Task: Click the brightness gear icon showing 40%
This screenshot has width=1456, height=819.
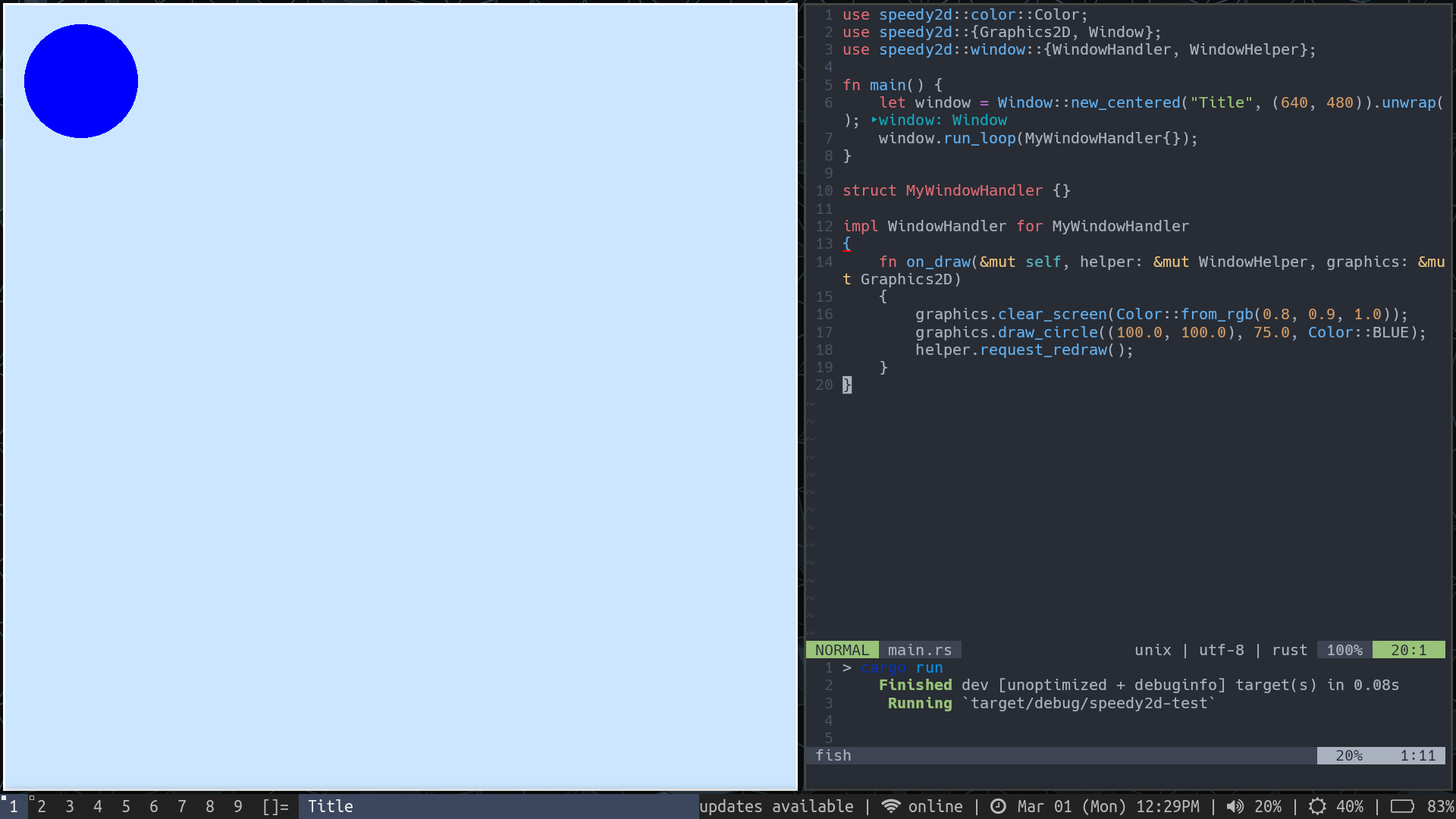Action: pos(1317,806)
